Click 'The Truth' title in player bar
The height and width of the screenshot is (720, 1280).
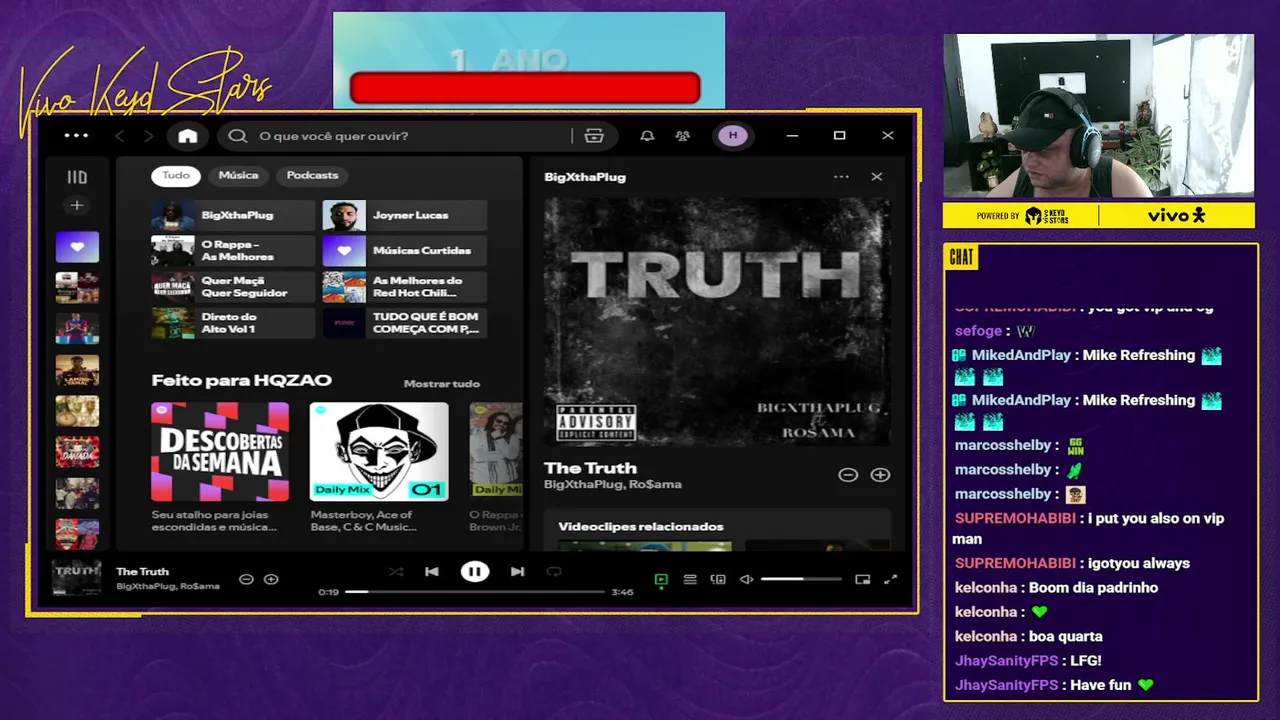[x=142, y=572]
